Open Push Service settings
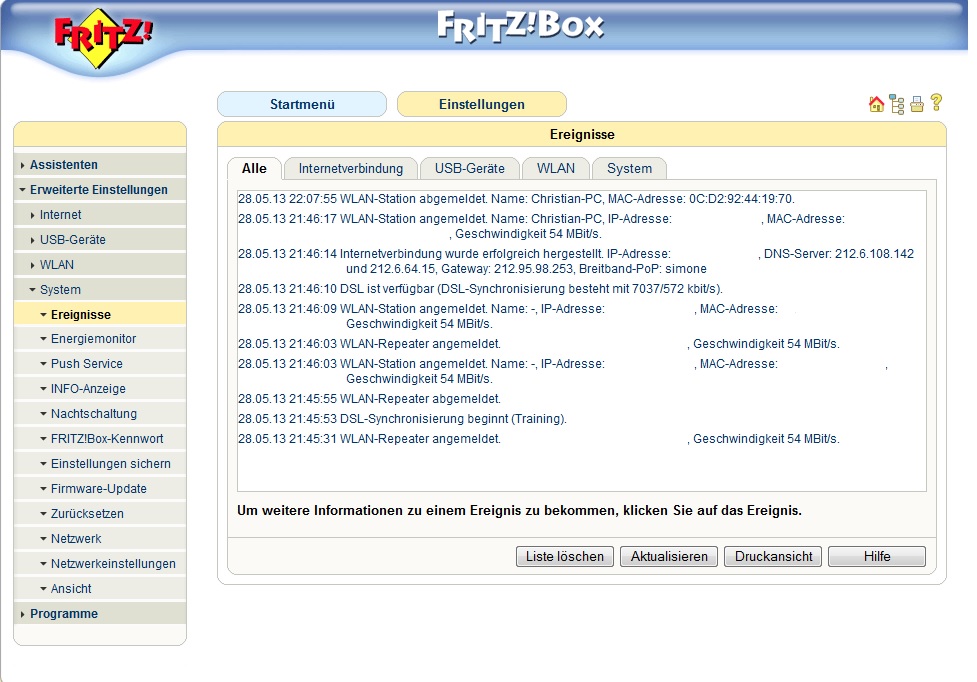This screenshot has height=682, width=977. tap(100, 364)
